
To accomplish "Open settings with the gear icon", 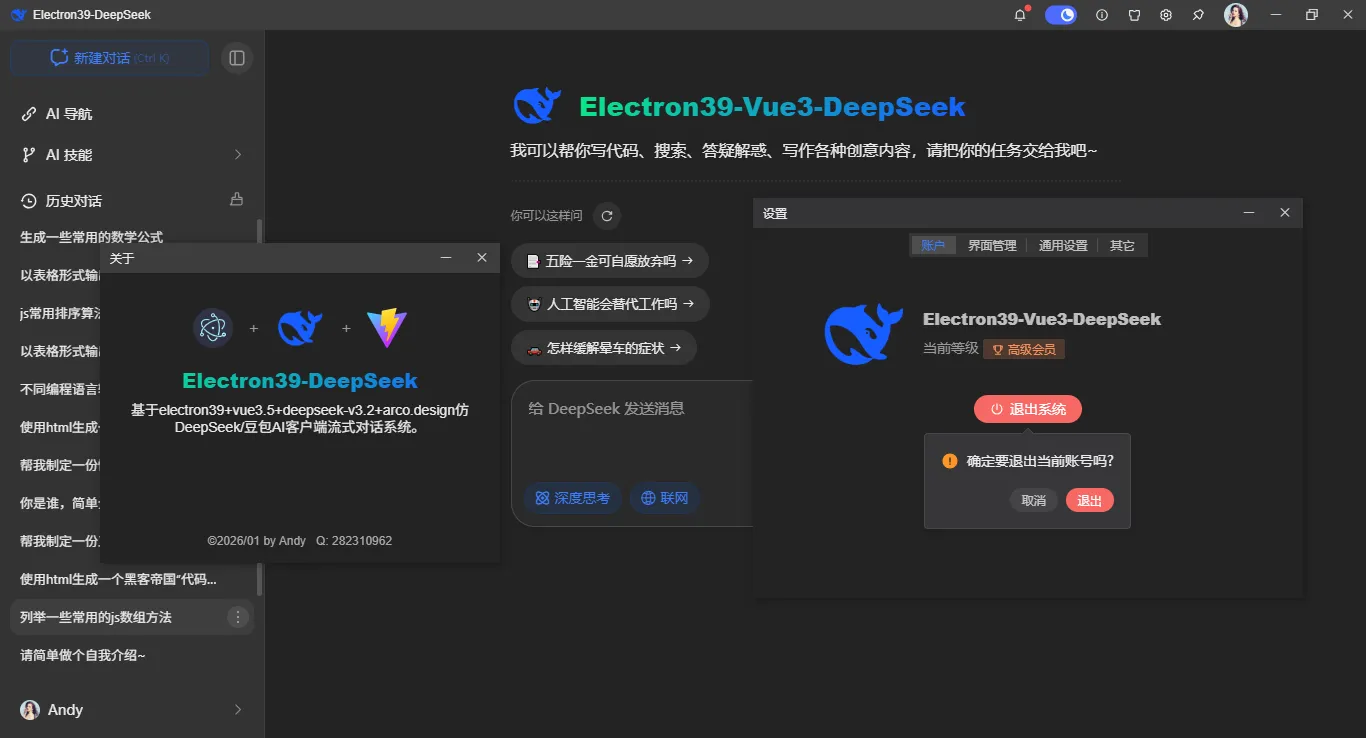I will (x=1165, y=15).
